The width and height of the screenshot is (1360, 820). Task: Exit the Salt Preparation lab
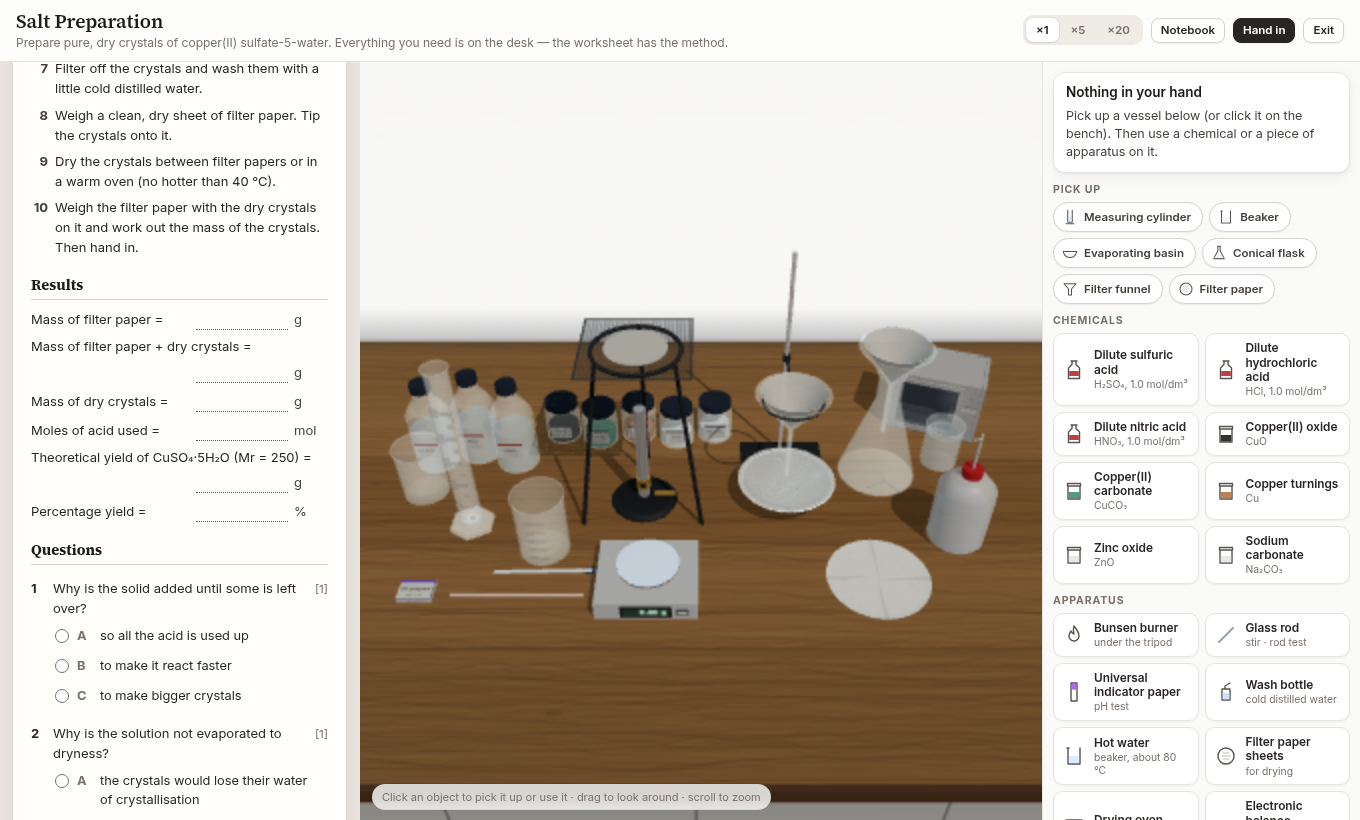click(1323, 30)
